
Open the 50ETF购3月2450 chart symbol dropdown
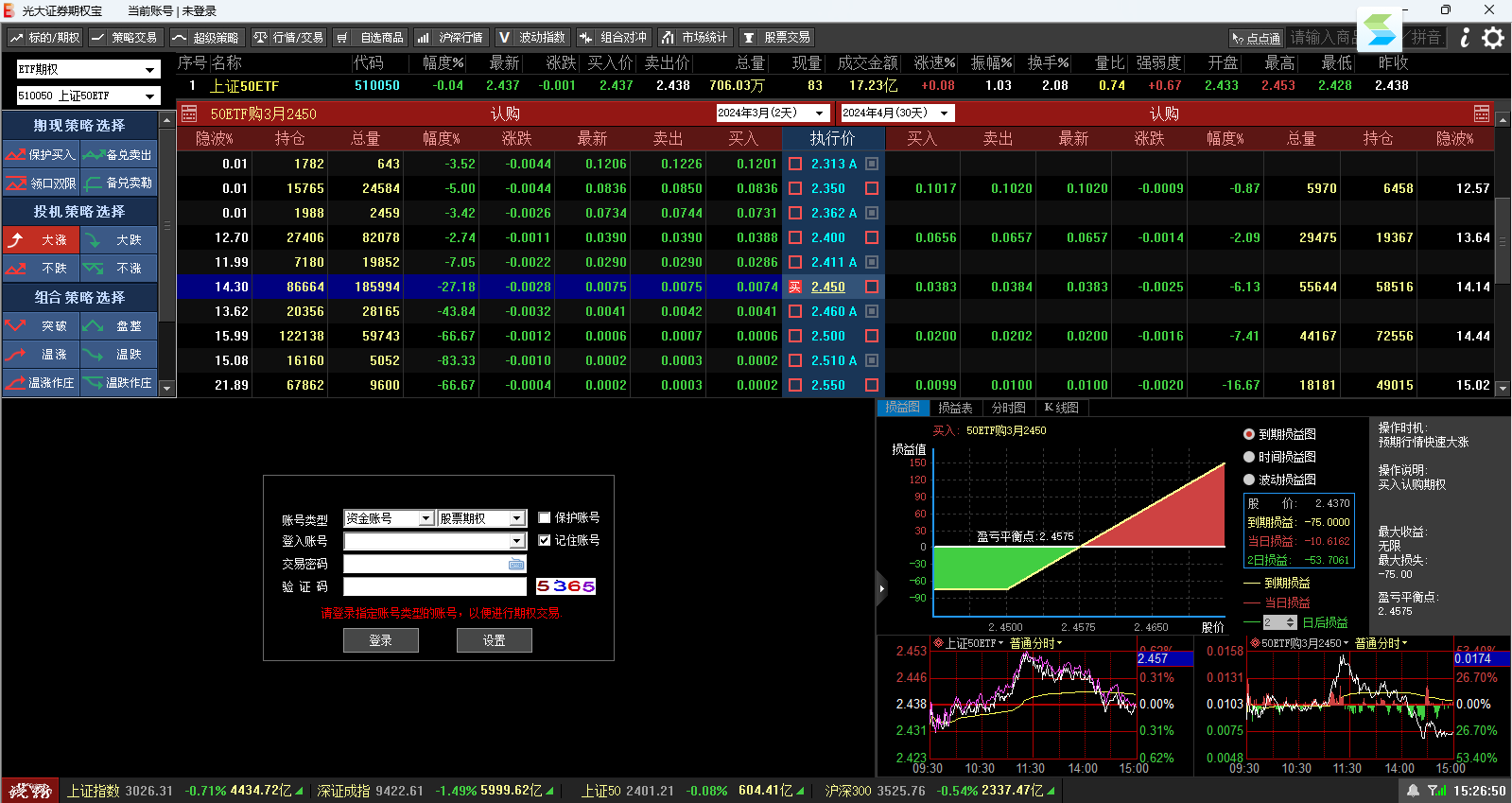[1300, 643]
